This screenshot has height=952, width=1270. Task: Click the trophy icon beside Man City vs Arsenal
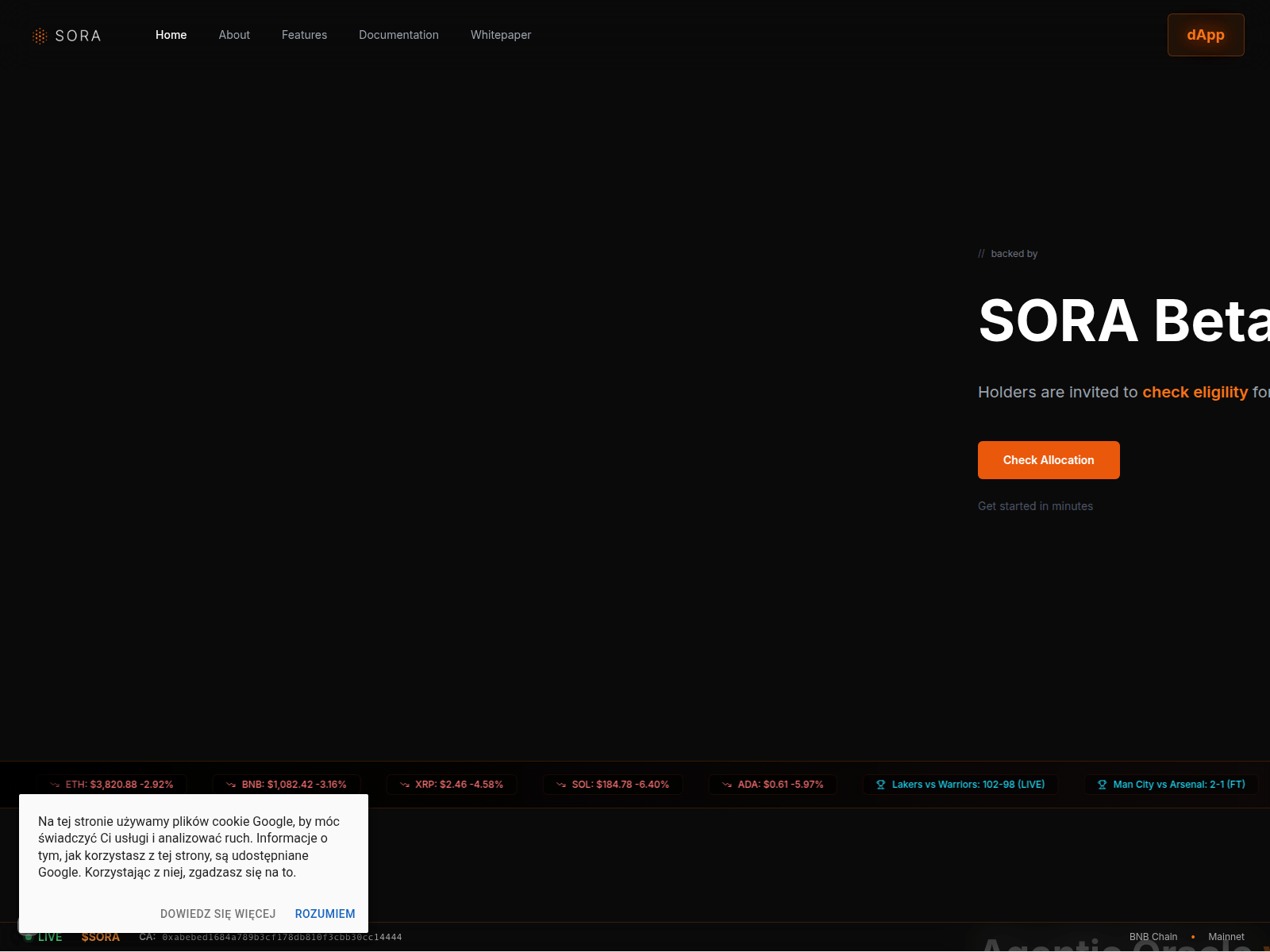[1102, 785]
